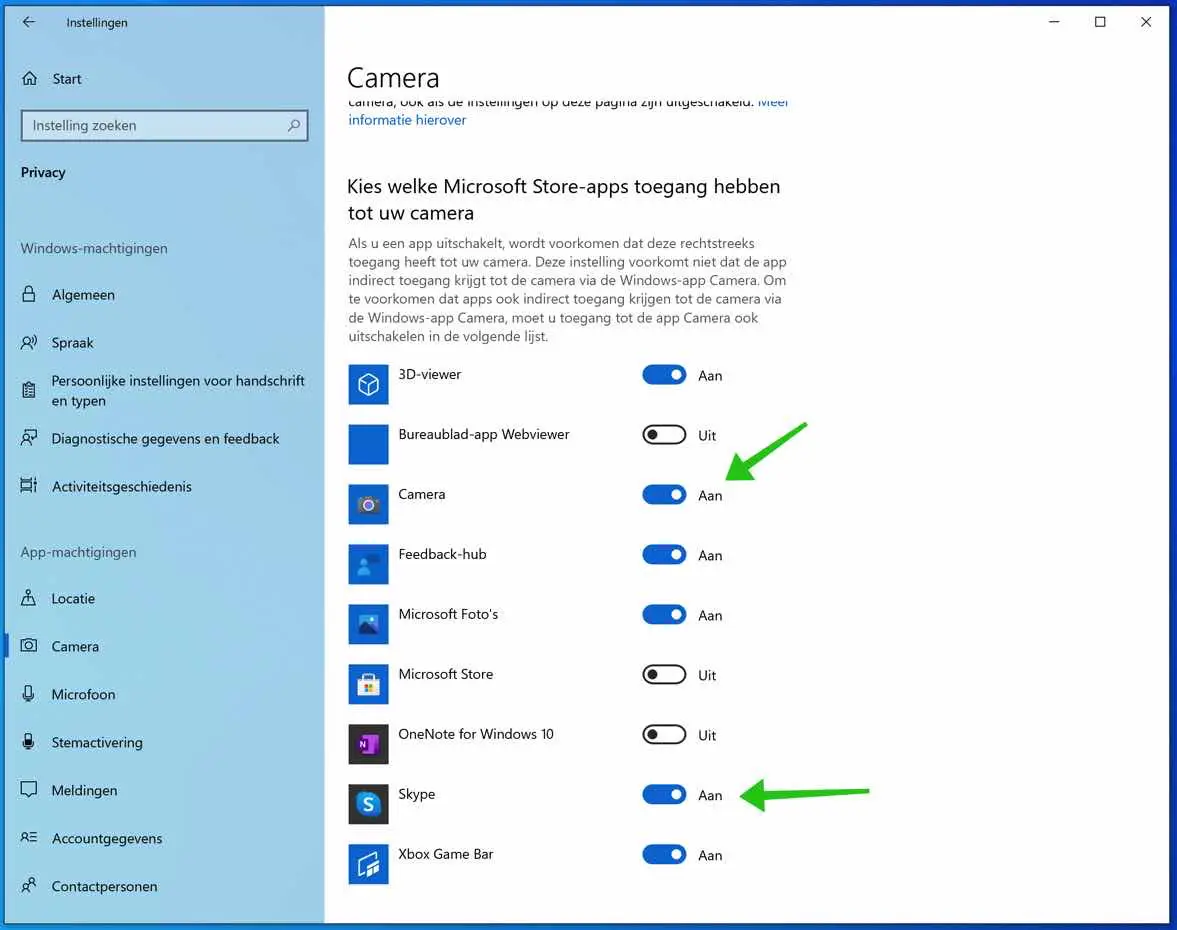Click the Microsoft Foto's app icon

(x=368, y=625)
